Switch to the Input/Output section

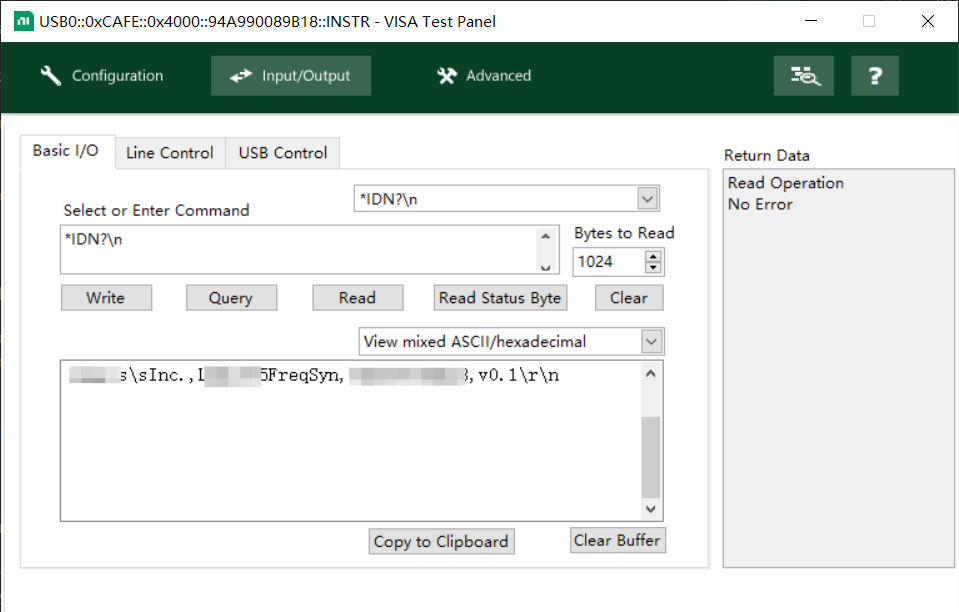tap(291, 76)
